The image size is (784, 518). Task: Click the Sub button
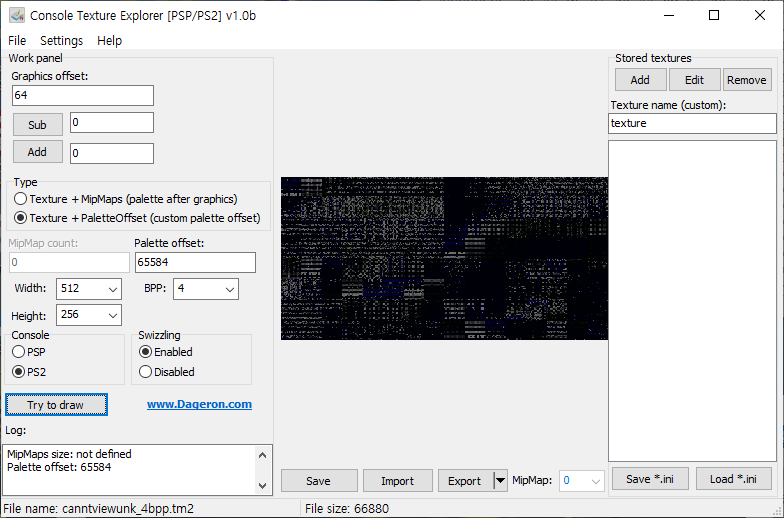pyautogui.click(x=38, y=124)
